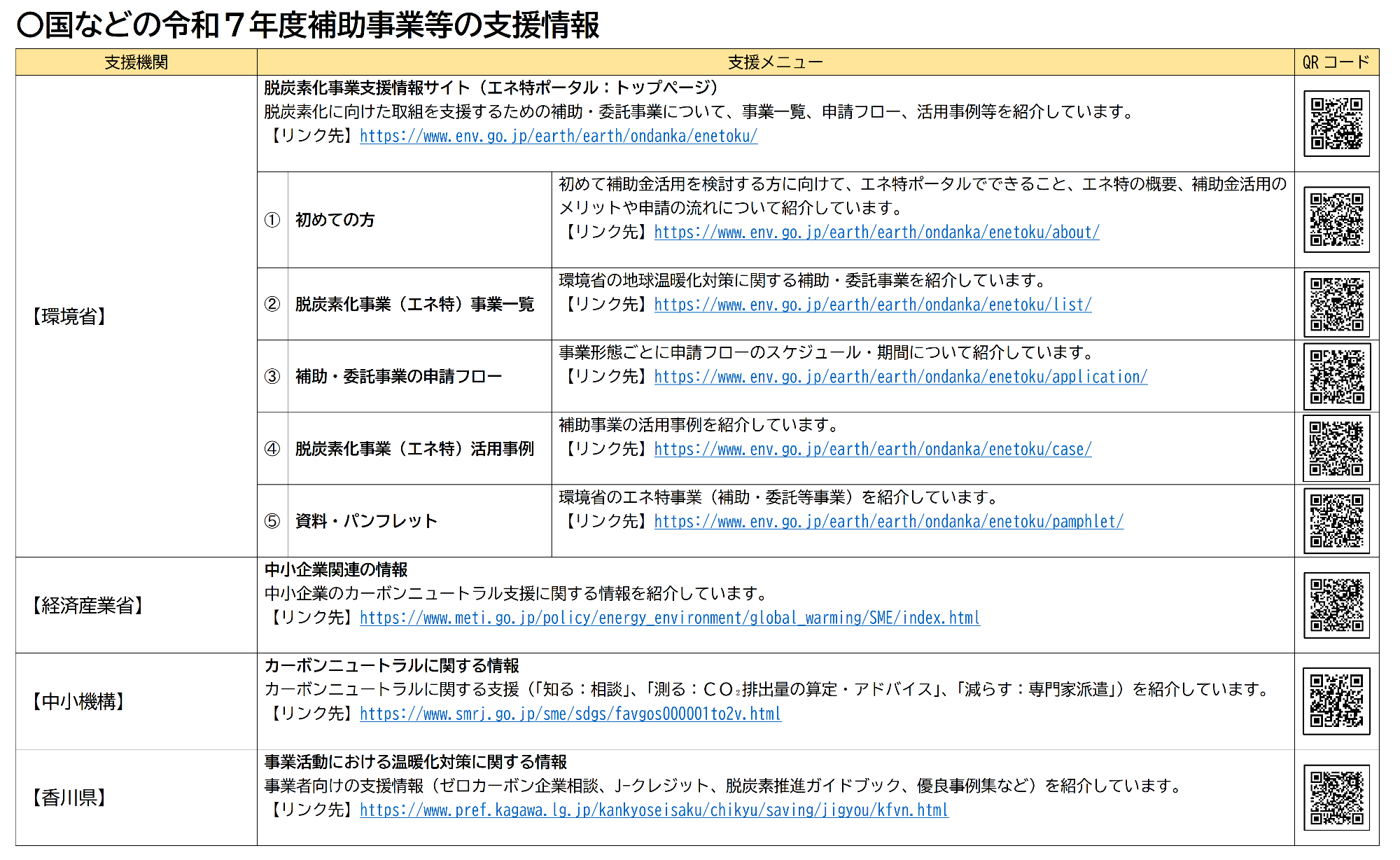Image resolution: width=1400 pixels, height=860 pixels.
Task: Open the meti.go.jp SME index link
Action: [669, 618]
